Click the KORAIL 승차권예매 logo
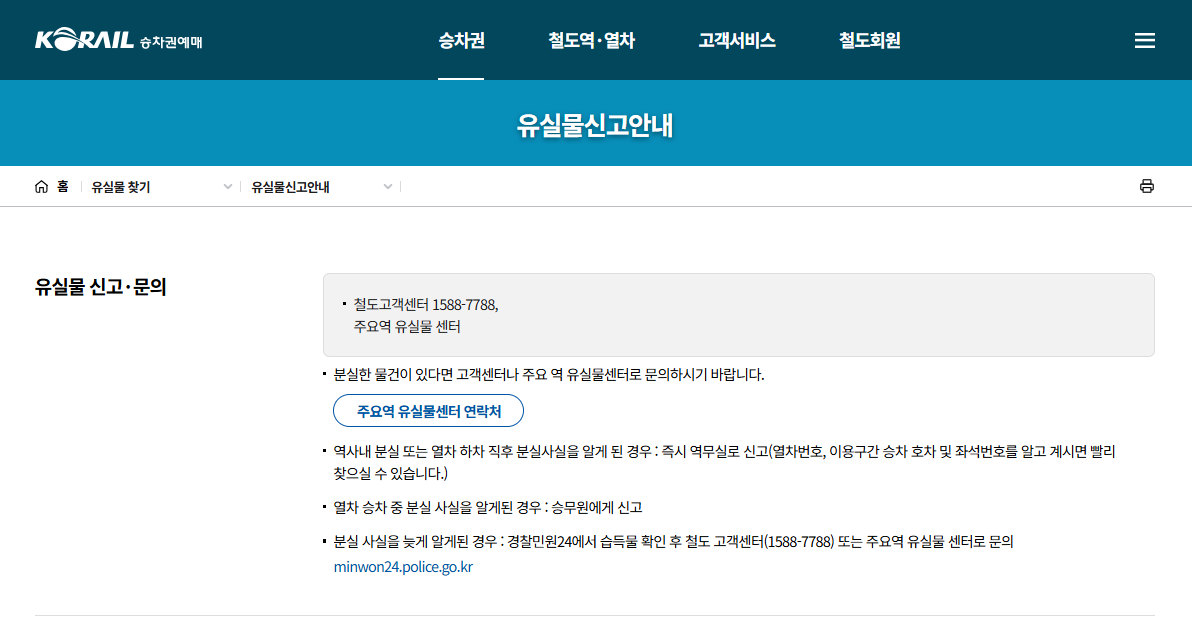1192x622 pixels. pyautogui.click(x=119, y=40)
